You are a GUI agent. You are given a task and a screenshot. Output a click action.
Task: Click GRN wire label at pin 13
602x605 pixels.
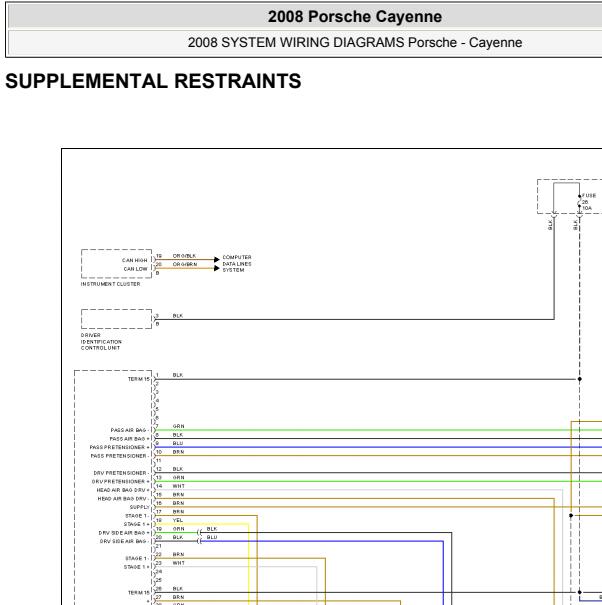coord(178,478)
